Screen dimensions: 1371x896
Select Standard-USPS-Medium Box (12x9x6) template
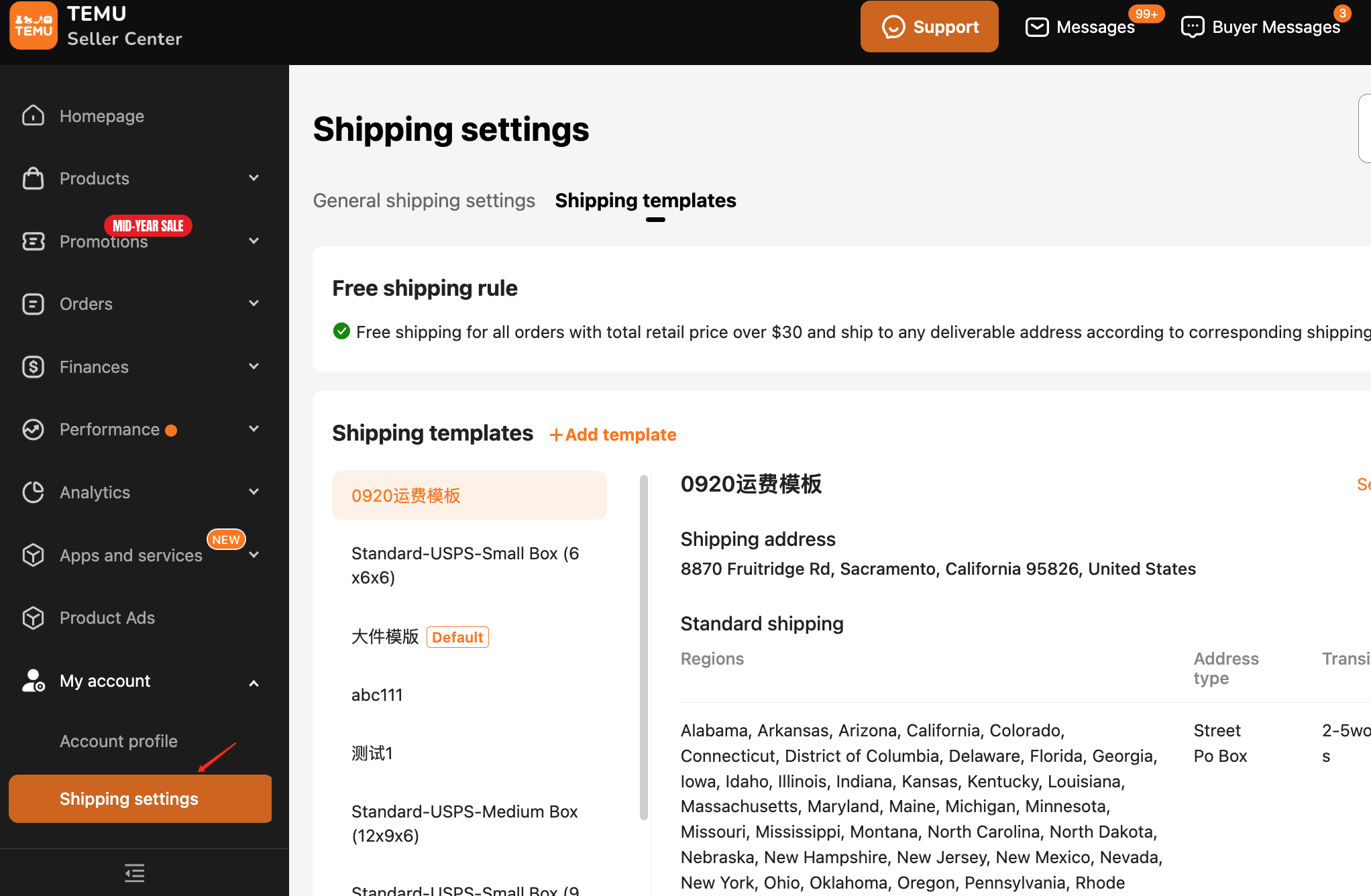470,824
